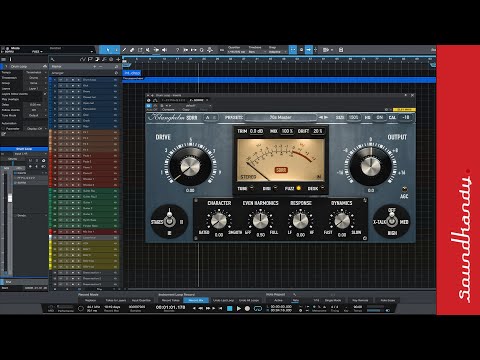Select Record Takes option
Screen dimensions: 480x360
(171, 300)
